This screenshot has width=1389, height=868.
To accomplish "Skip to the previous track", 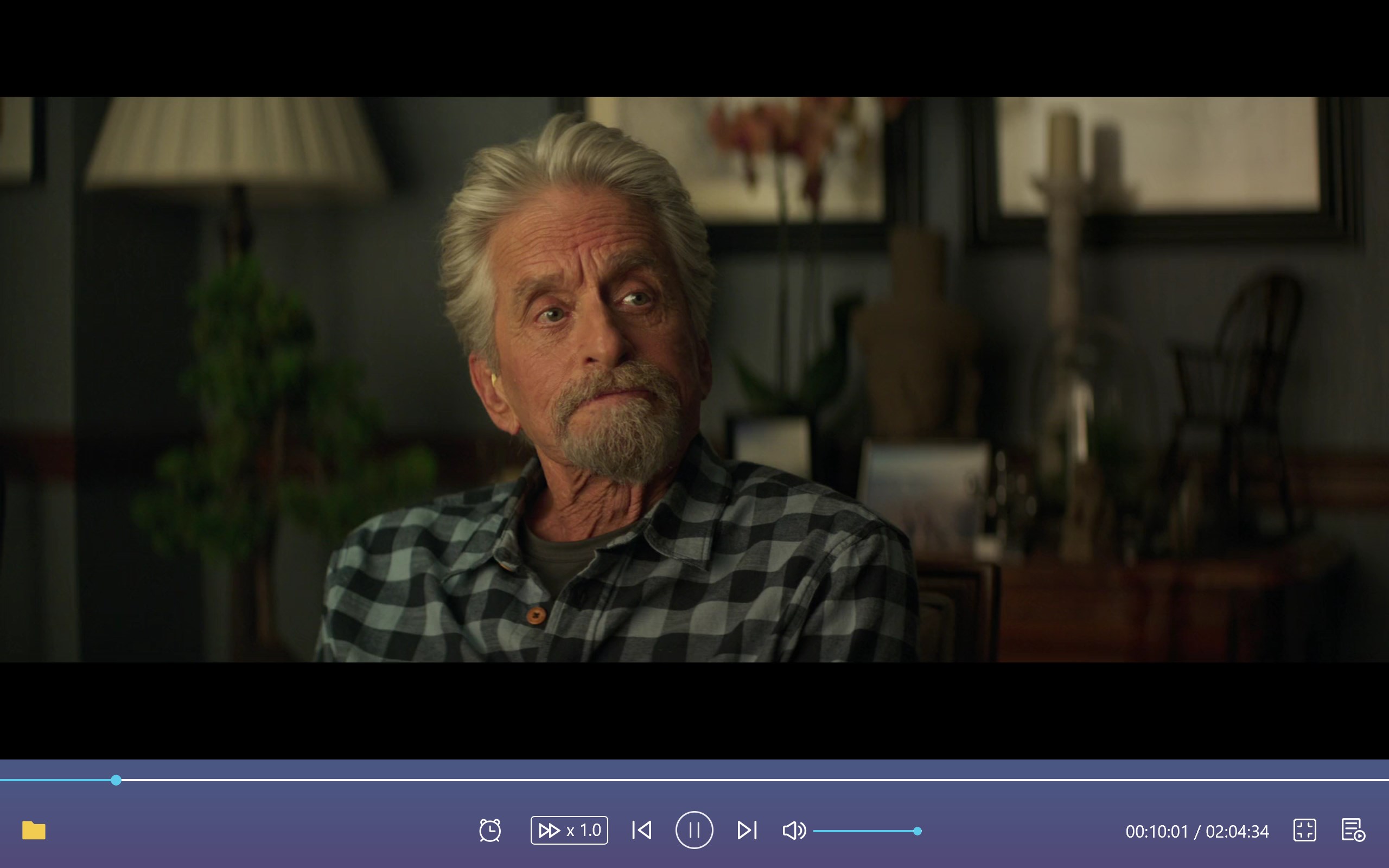I will pyautogui.click(x=642, y=830).
